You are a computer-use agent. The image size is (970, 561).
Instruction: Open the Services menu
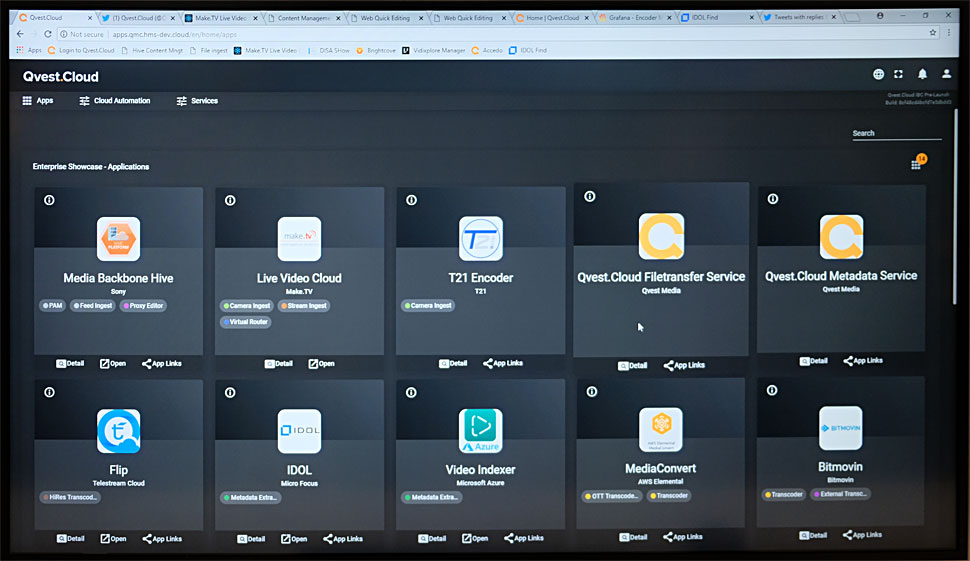(197, 101)
